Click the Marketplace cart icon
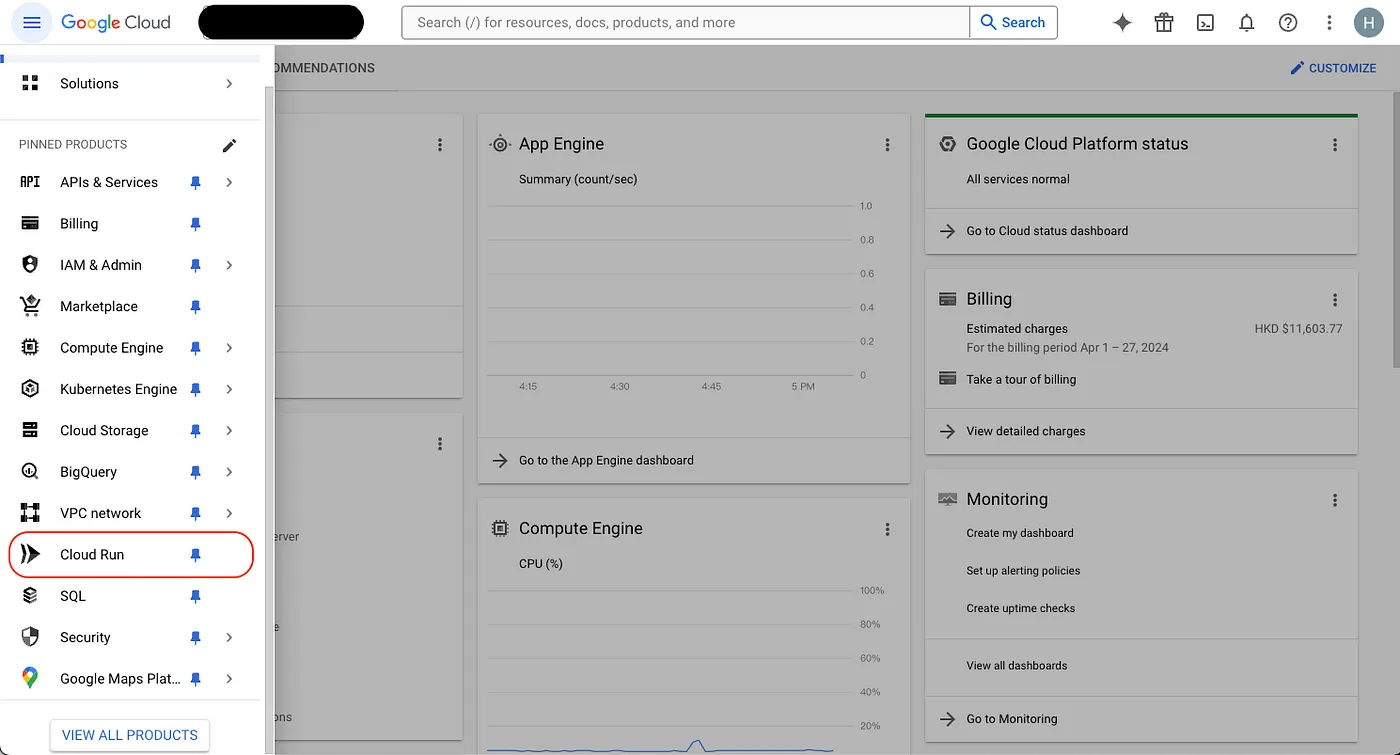Viewport: 1400px width, 755px height. (x=30, y=306)
